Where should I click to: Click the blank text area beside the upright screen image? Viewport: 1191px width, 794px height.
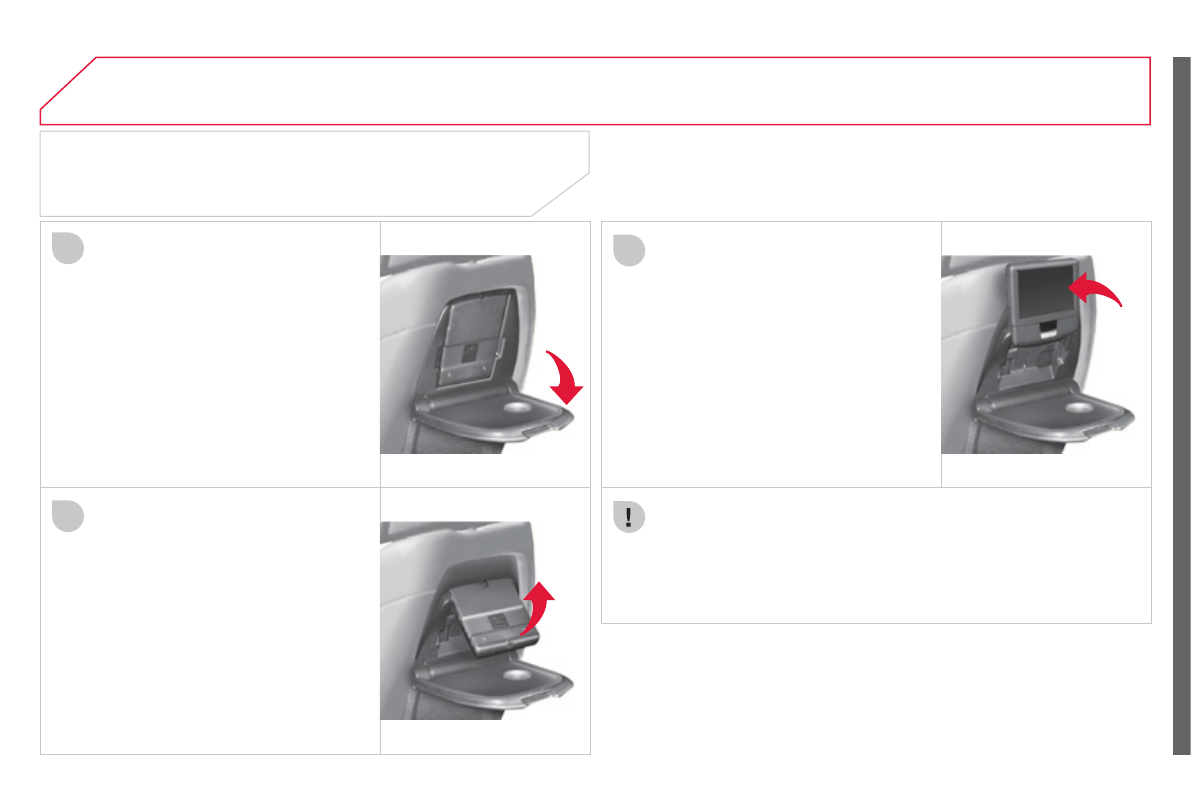pos(772,354)
